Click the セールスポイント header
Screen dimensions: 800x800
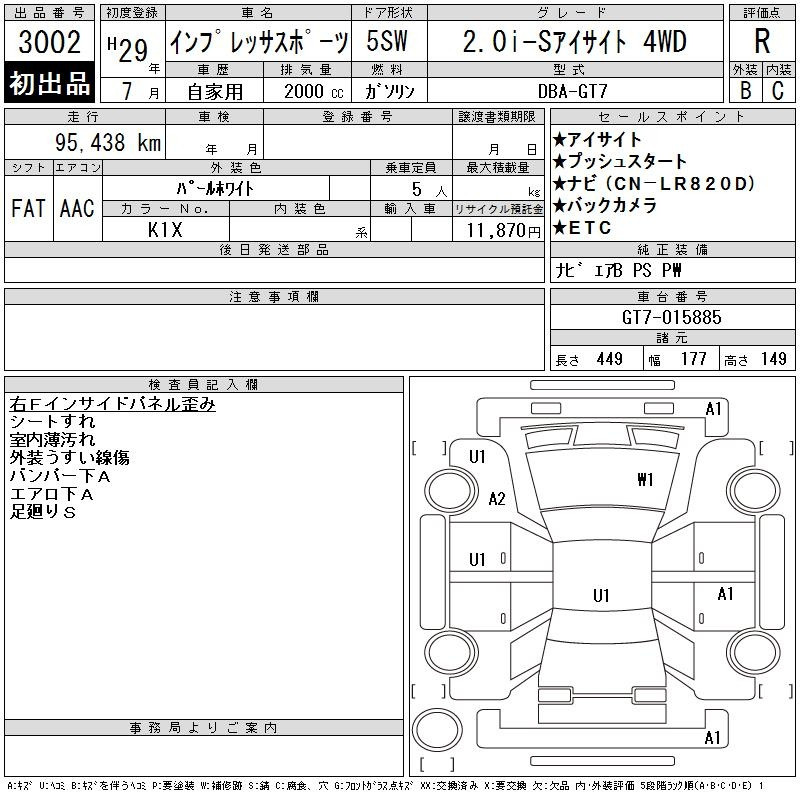(672, 116)
